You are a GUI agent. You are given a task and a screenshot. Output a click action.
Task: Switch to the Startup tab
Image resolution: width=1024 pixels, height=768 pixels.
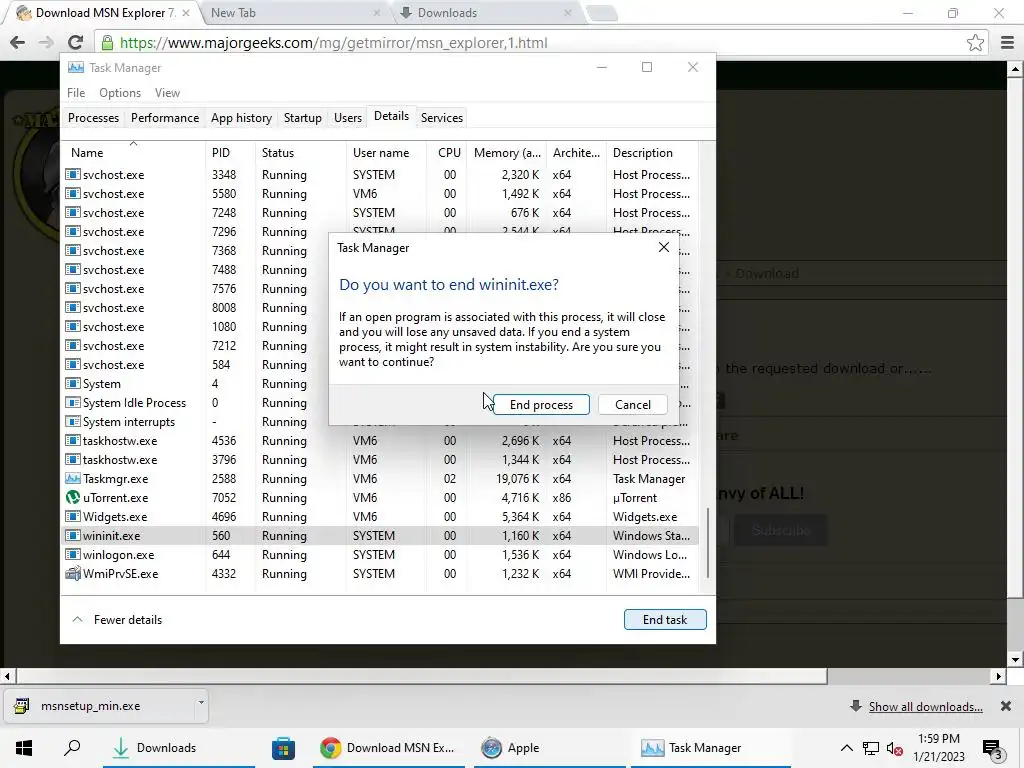(x=302, y=118)
